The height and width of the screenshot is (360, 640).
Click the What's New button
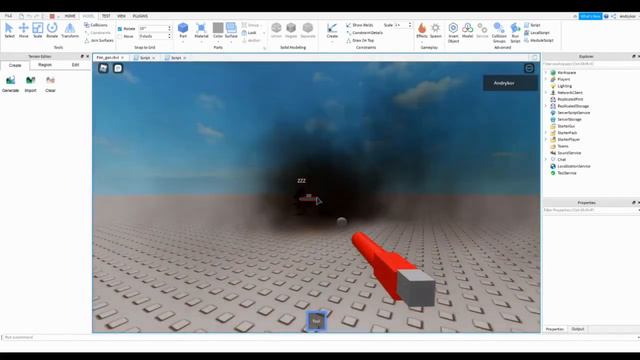(590, 16)
